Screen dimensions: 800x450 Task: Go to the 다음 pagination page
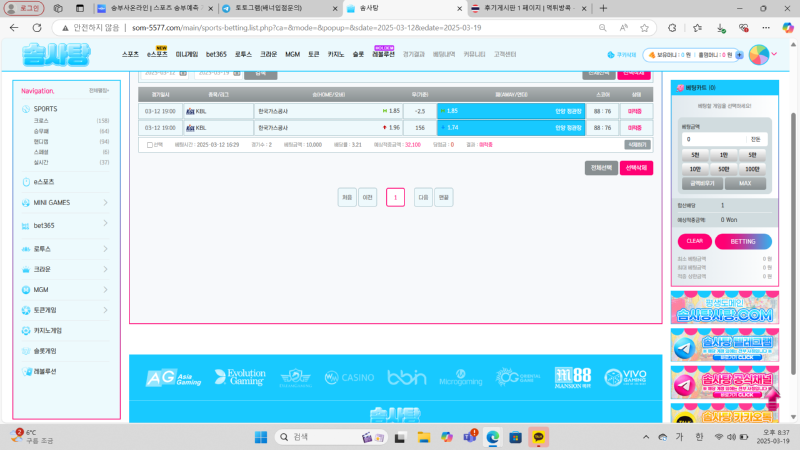click(423, 197)
